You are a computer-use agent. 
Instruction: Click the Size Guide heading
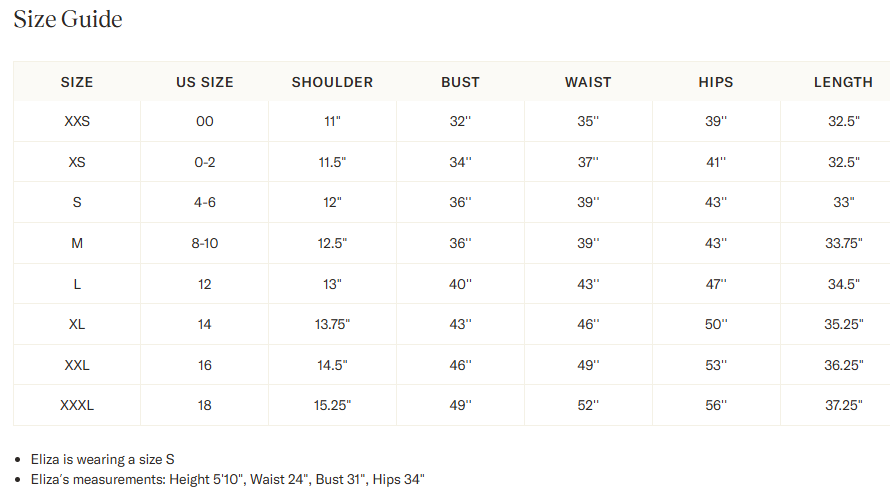click(68, 19)
